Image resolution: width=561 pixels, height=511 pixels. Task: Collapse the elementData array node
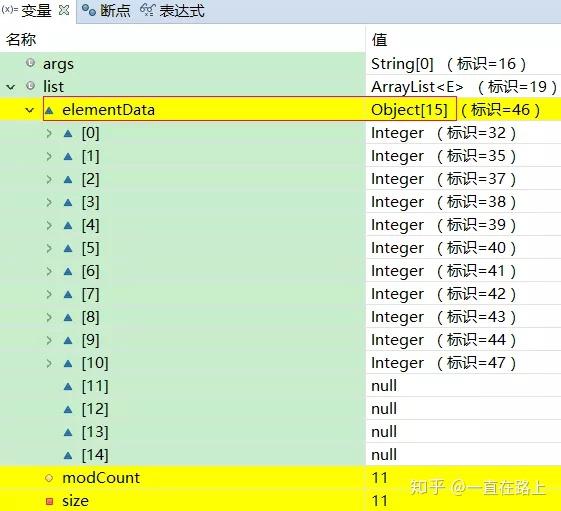[30, 110]
